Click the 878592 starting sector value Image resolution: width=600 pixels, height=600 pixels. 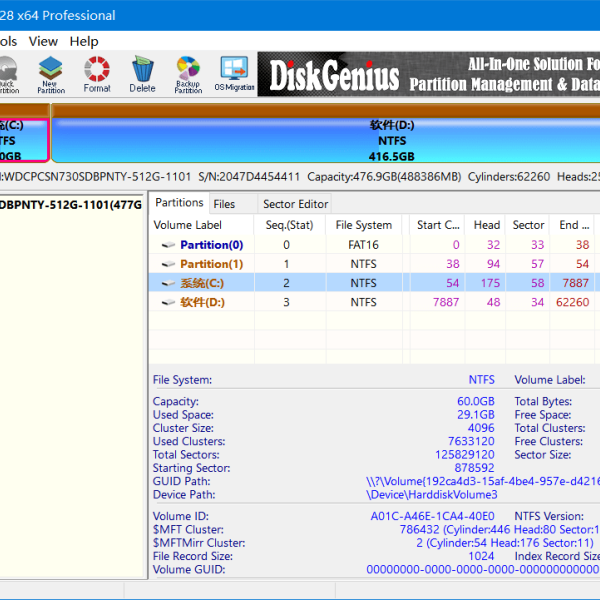474,468
